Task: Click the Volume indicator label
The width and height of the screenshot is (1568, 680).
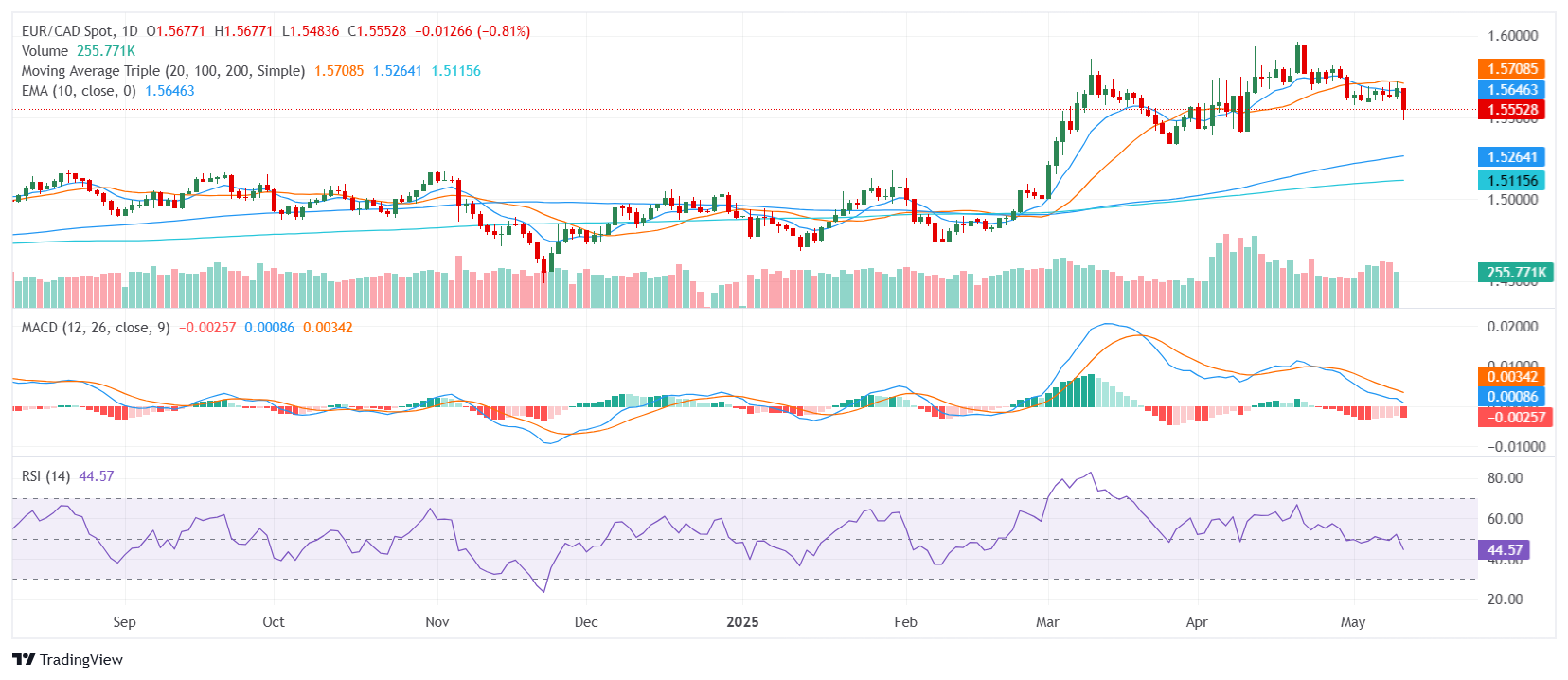Action: tap(45, 51)
